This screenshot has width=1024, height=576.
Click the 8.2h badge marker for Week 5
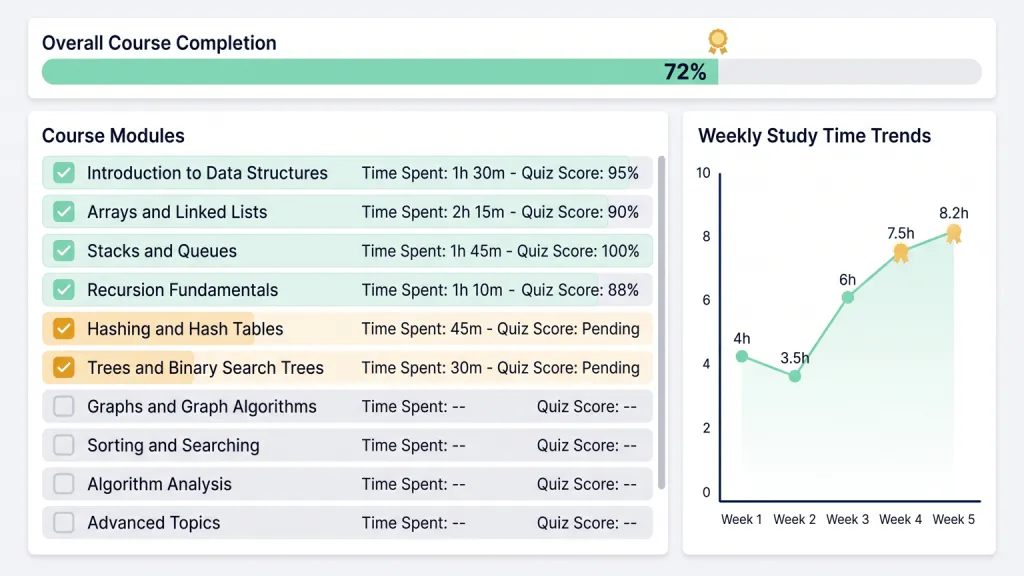tap(953, 233)
